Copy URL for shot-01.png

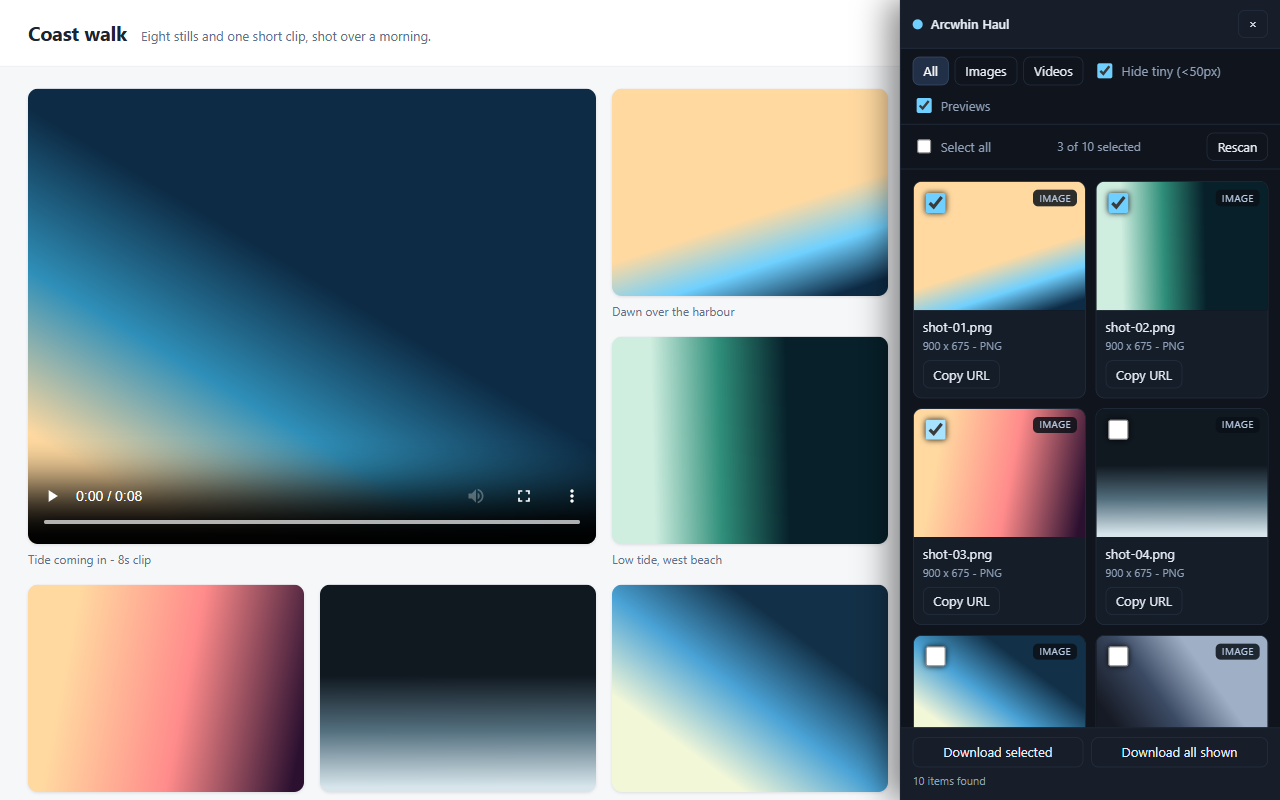tap(961, 375)
